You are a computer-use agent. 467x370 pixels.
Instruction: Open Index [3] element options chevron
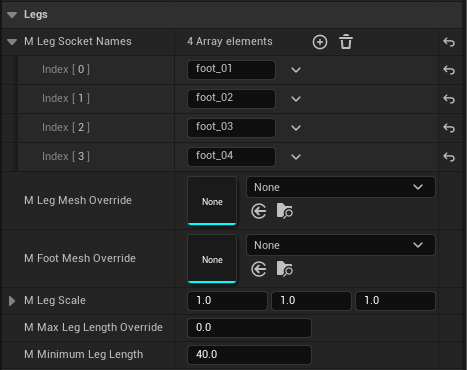[296, 157]
